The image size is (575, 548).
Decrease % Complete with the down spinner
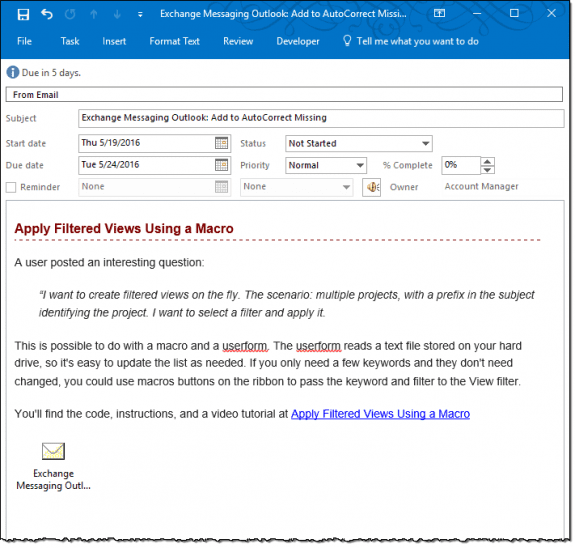tap(487, 170)
